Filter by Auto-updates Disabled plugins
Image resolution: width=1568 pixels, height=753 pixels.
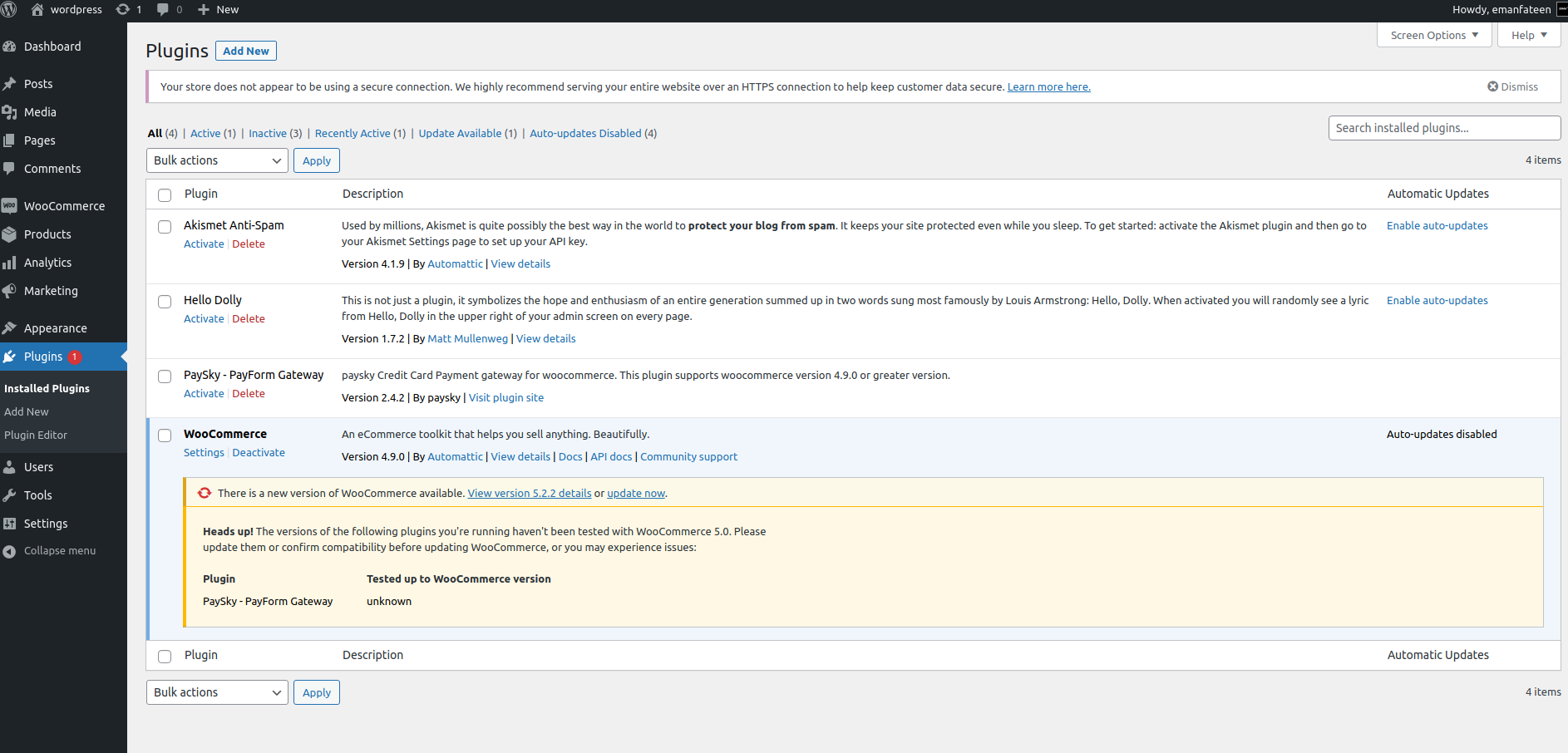[x=585, y=133]
